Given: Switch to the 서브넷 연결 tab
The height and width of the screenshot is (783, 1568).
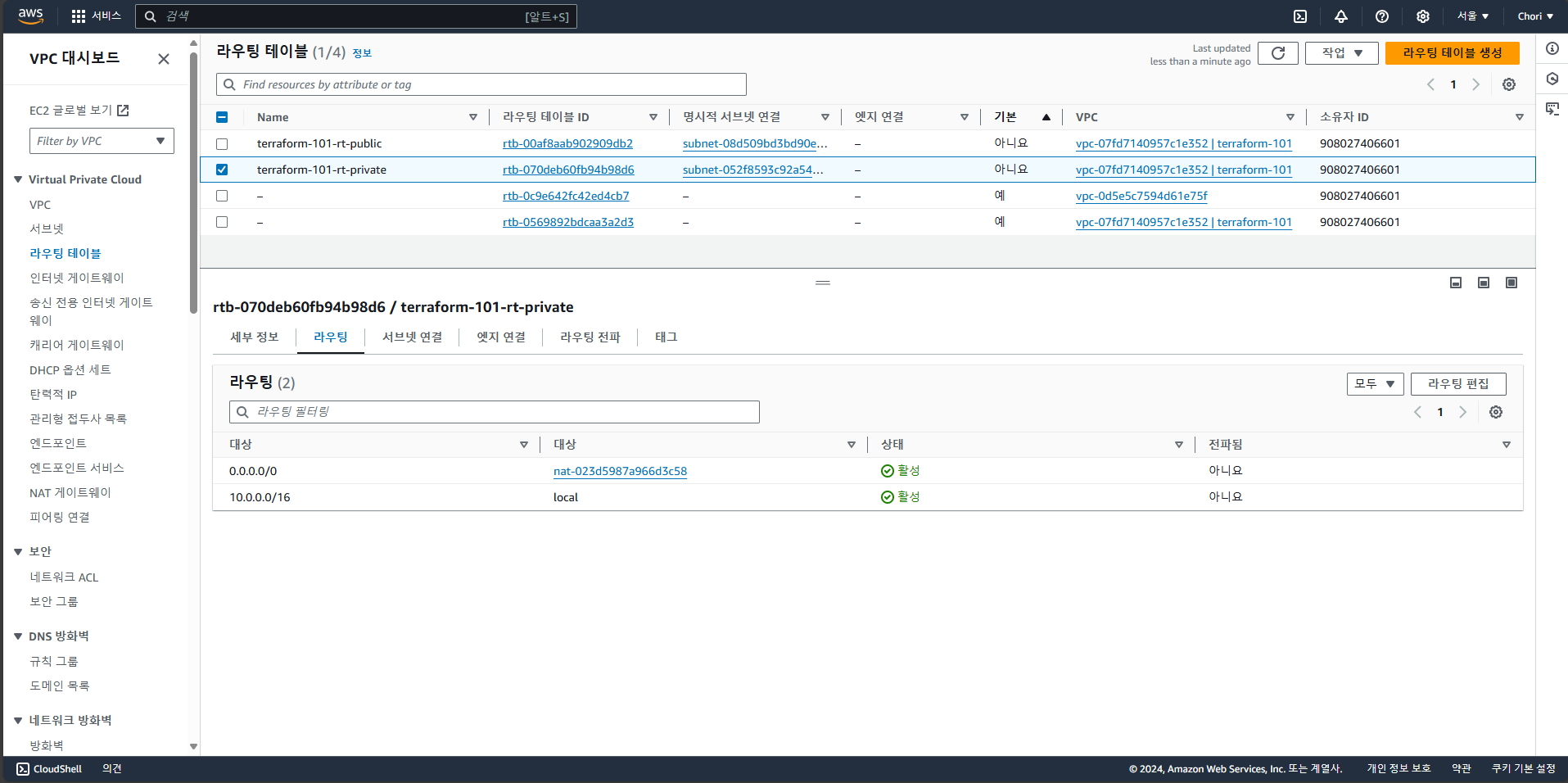Looking at the screenshot, I should (x=413, y=337).
